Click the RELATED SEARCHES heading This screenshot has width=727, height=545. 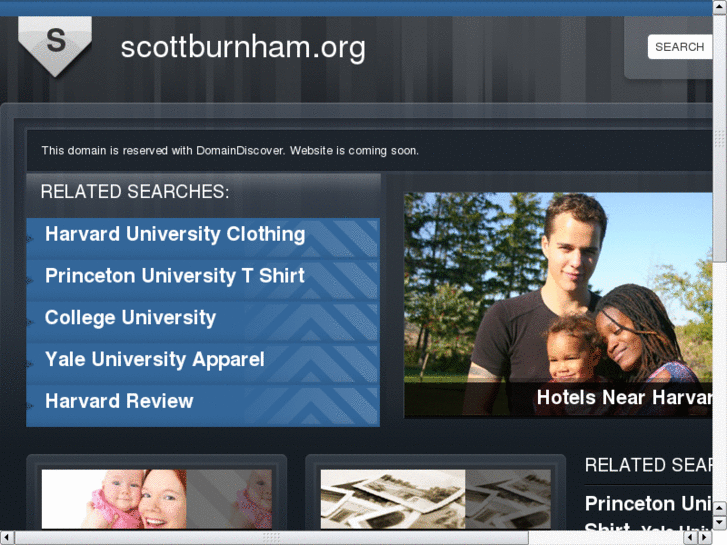click(135, 192)
